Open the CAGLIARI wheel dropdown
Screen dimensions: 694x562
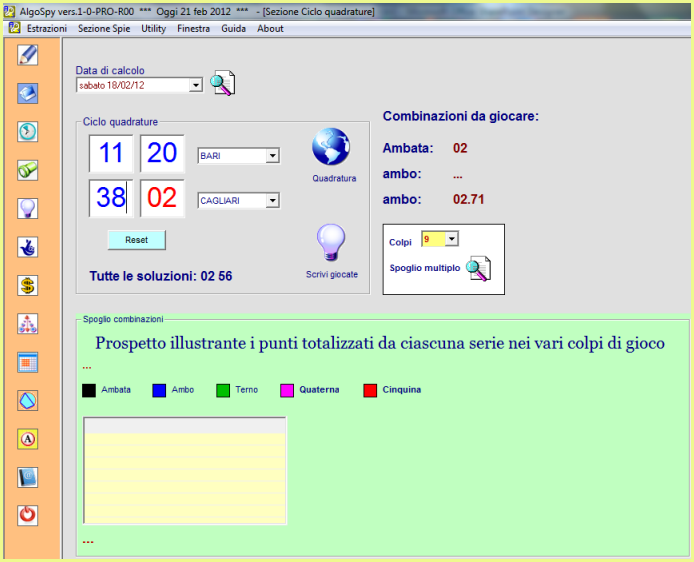273,200
